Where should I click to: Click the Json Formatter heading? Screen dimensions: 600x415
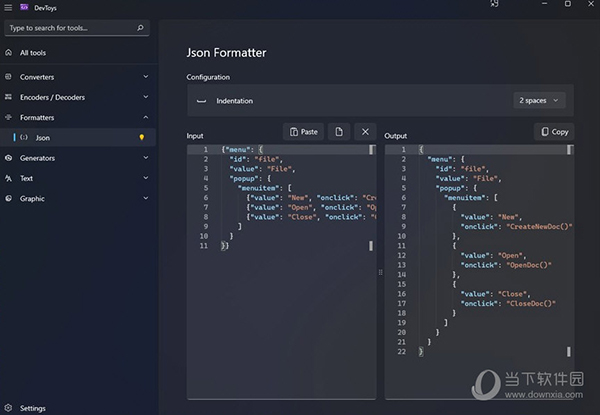click(226, 52)
